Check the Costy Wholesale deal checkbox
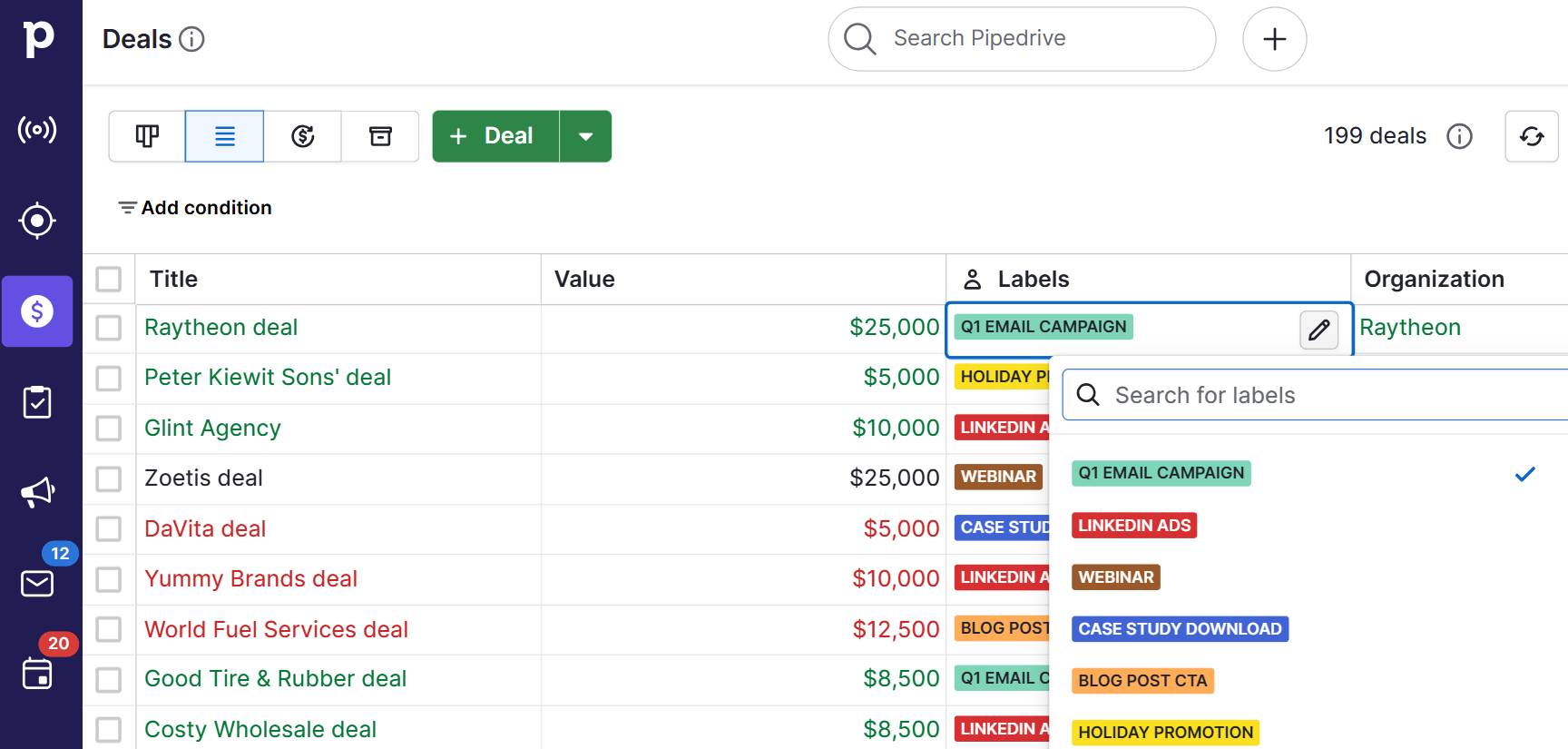The width and height of the screenshot is (1568, 749). tap(109, 730)
